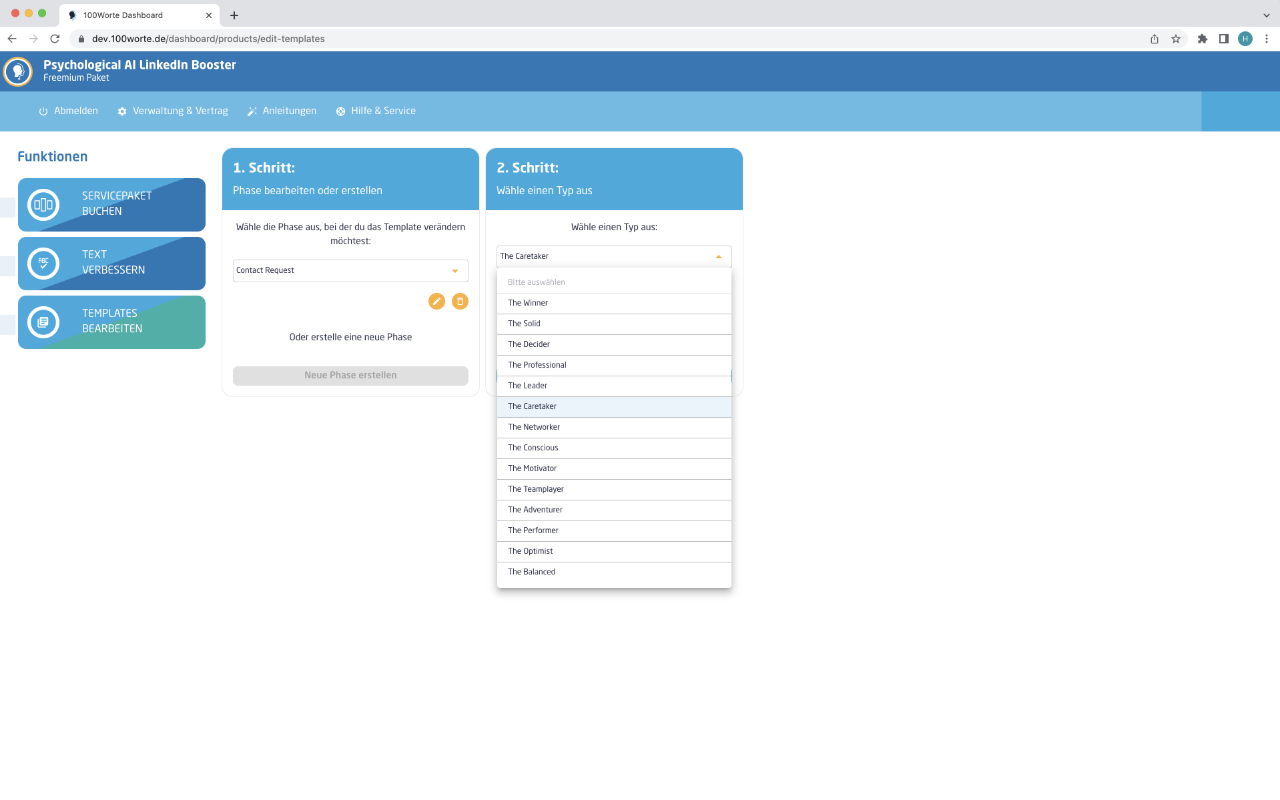Collapse the The Caretaker type dropdown

(613, 257)
